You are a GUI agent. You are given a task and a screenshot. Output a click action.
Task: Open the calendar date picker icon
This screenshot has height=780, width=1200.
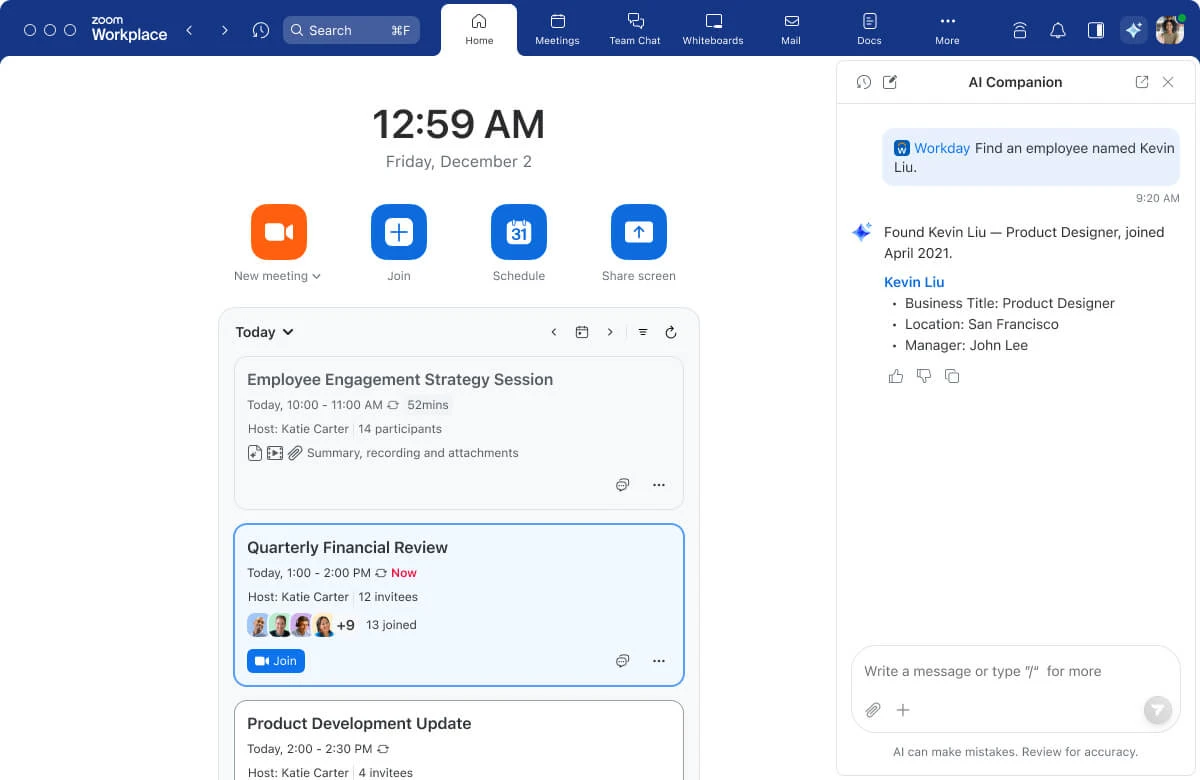pos(582,332)
